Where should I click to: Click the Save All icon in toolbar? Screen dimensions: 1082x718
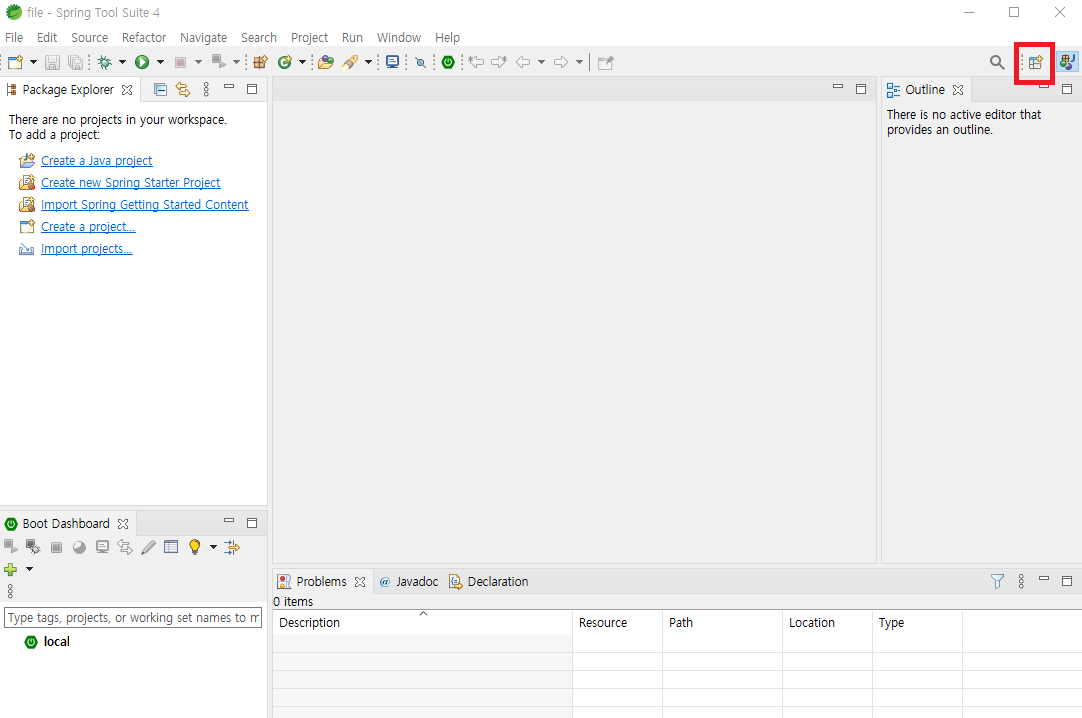[75, 62]
